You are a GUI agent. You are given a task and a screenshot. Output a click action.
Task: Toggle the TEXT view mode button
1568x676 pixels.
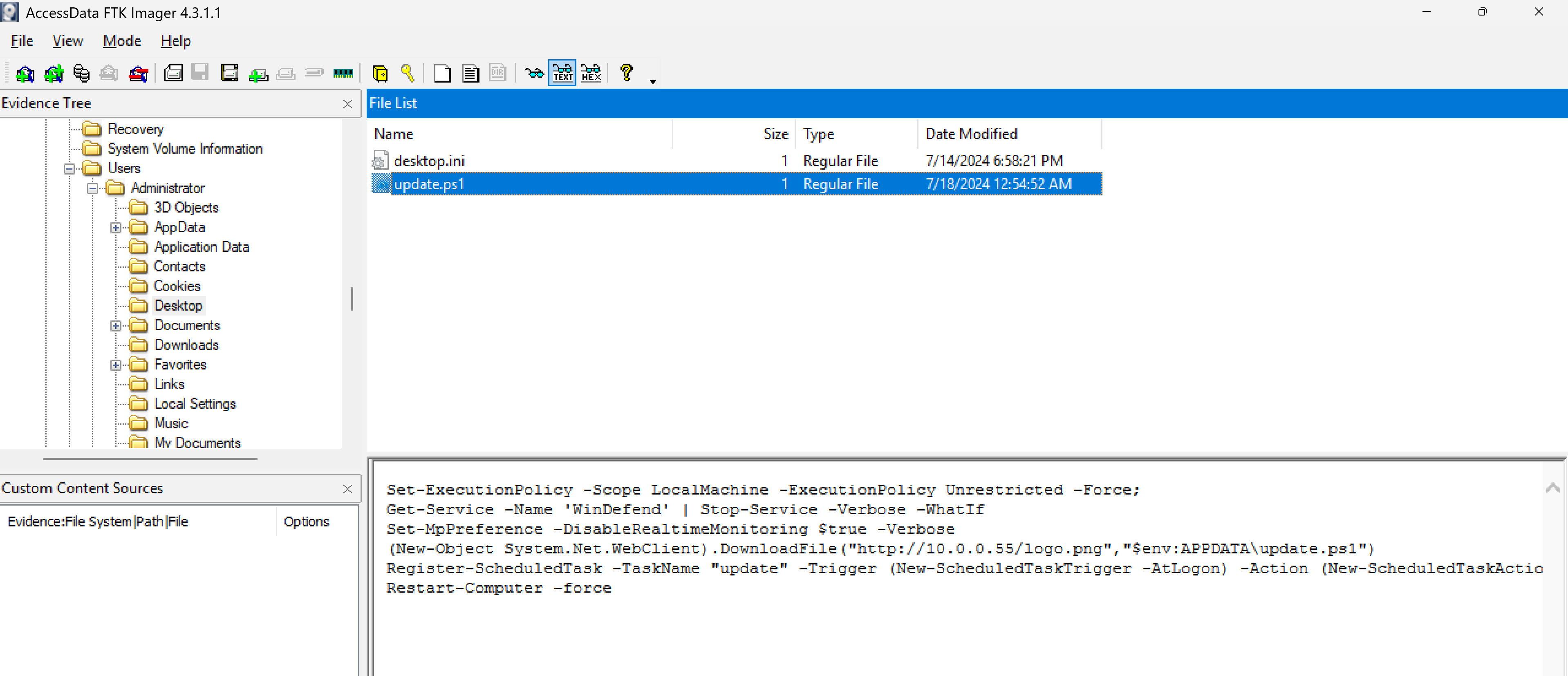(562, 74)
